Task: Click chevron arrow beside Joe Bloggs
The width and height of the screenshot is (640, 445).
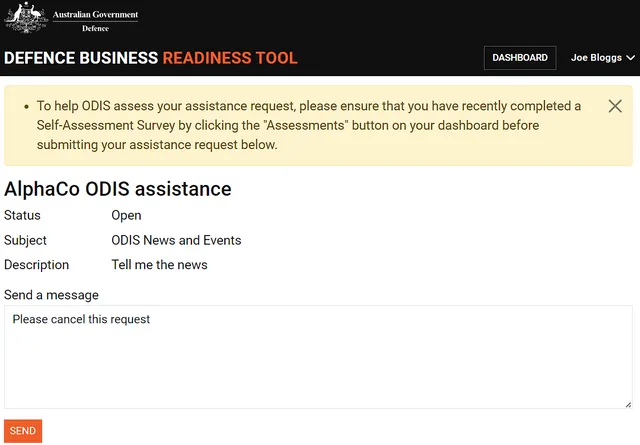Action: point(630,58)
